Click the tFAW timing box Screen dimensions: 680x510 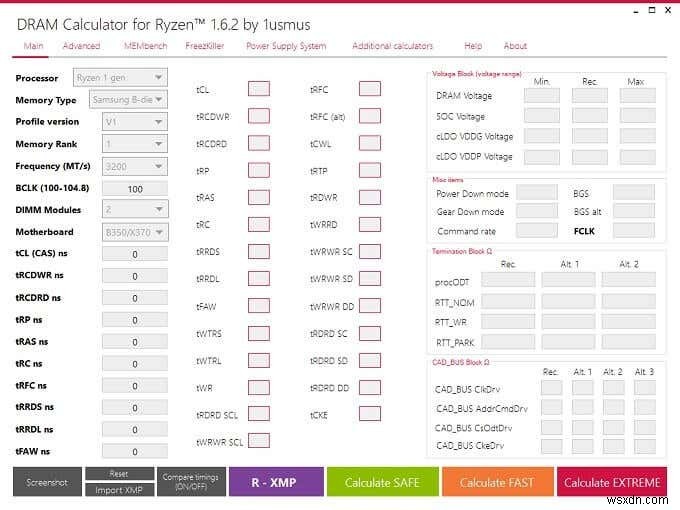tap(259, 306)
